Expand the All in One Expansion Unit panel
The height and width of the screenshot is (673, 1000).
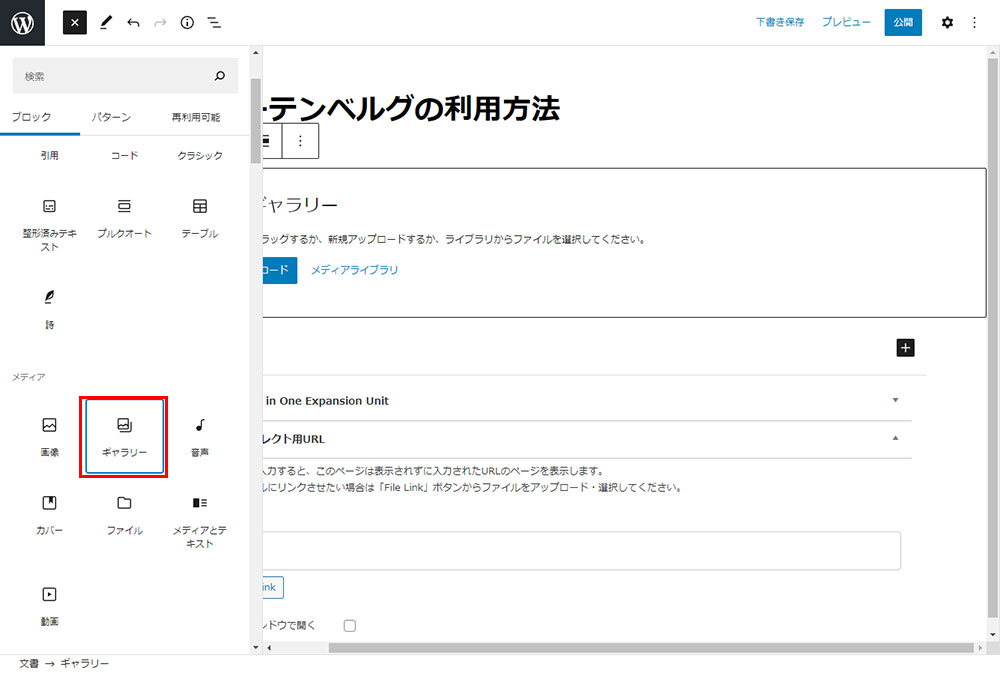[895, 400]
